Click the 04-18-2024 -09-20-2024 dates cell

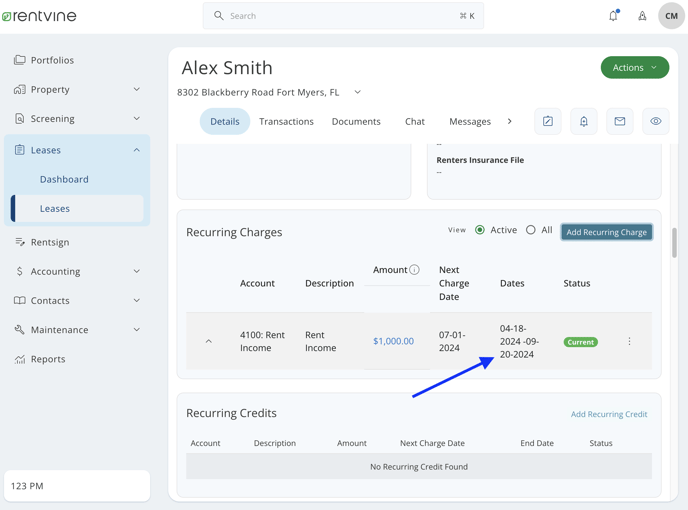(519, 341)
